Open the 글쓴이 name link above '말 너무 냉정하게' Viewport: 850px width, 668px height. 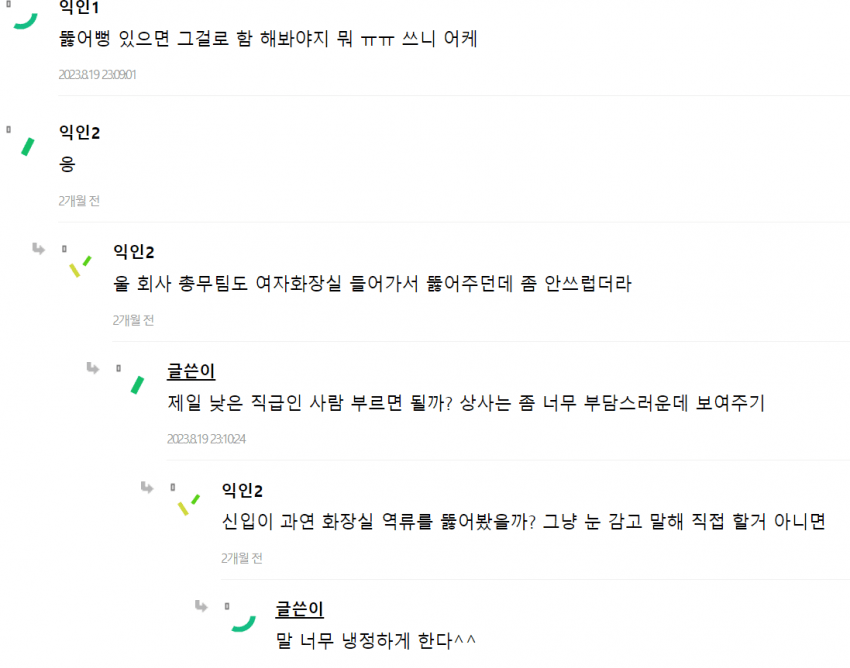(299, 609)
